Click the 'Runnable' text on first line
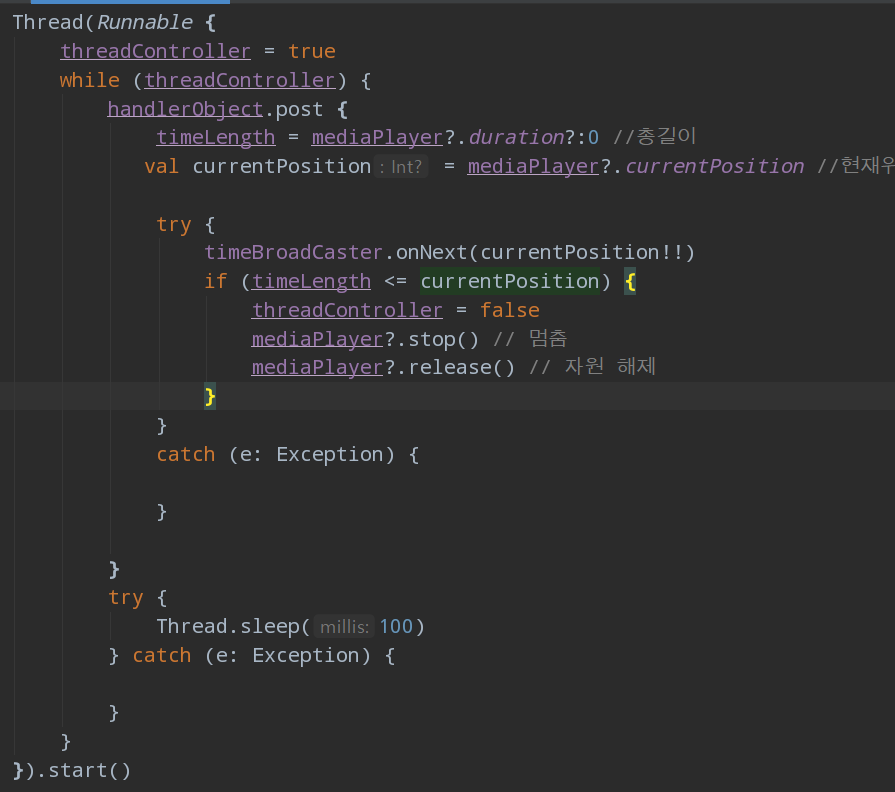 (145, 22)
